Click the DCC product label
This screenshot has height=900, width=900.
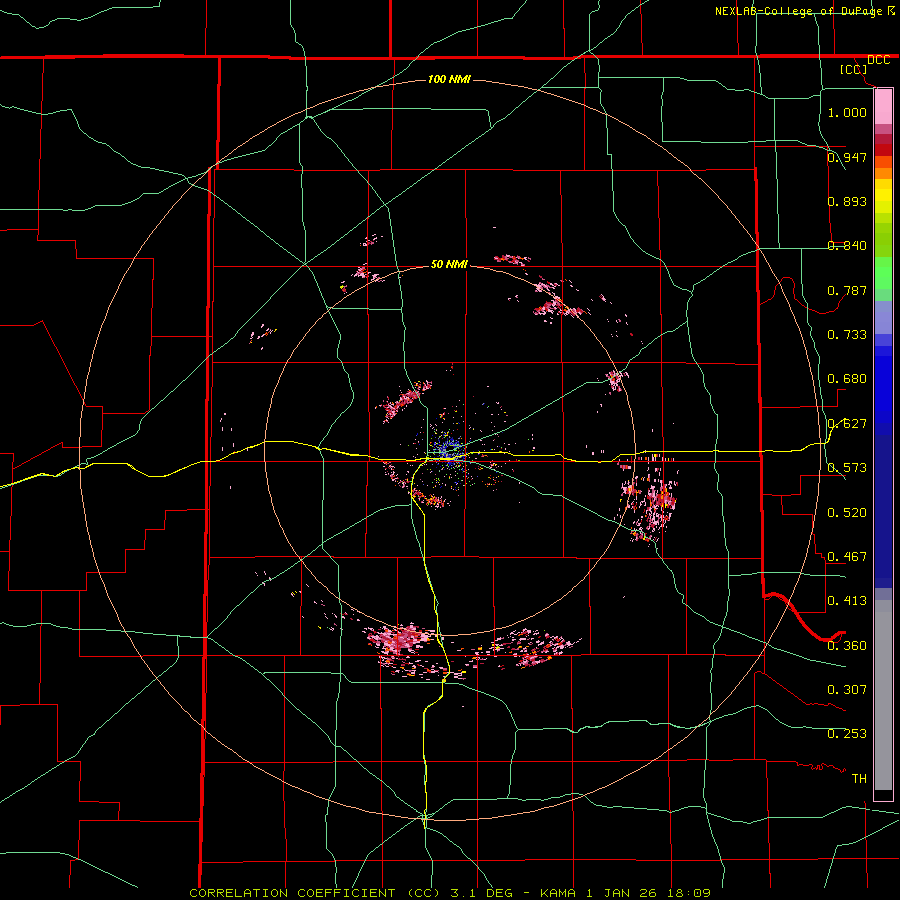[878, 60]
